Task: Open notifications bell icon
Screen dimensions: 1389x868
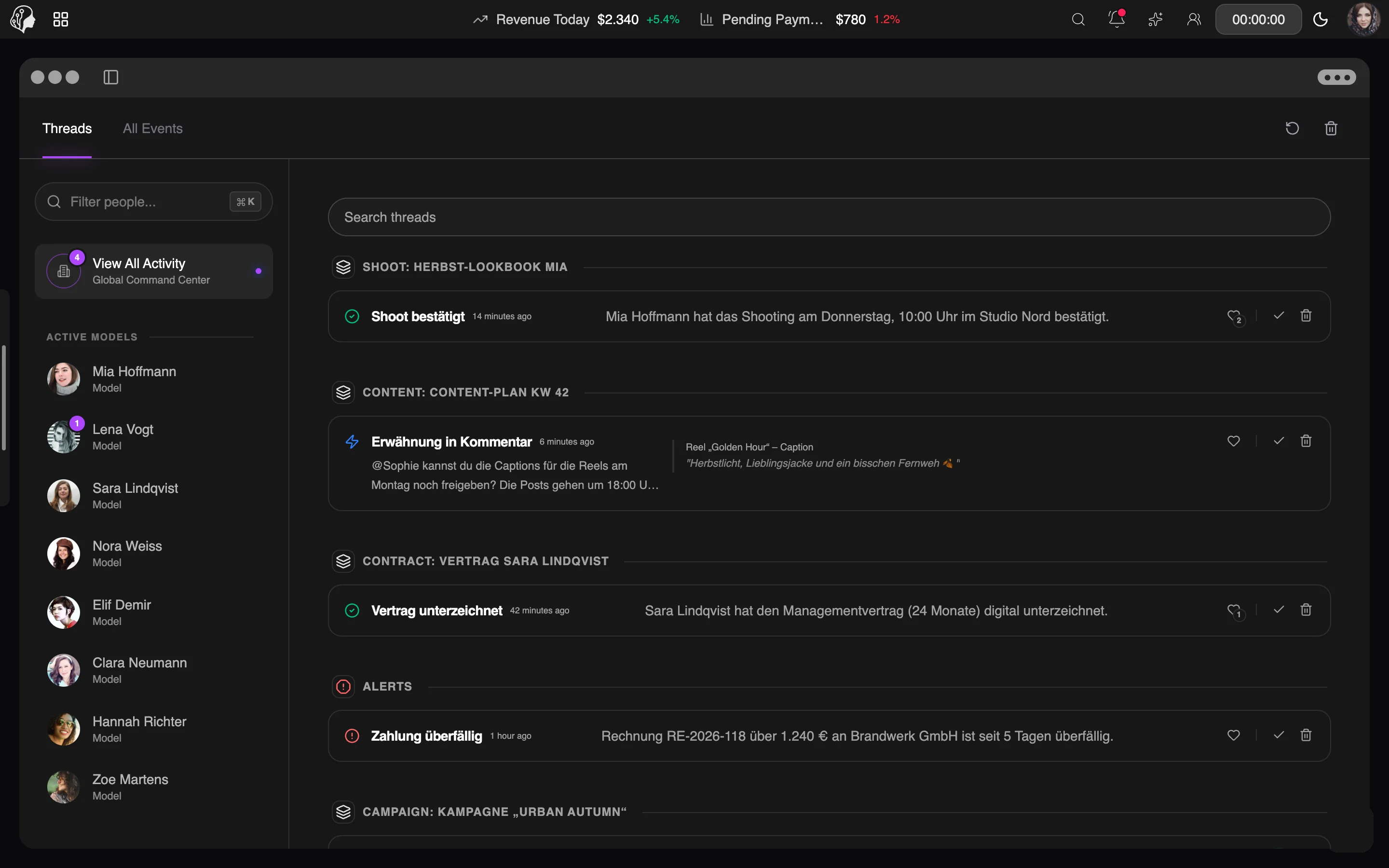Action: 1117,19
